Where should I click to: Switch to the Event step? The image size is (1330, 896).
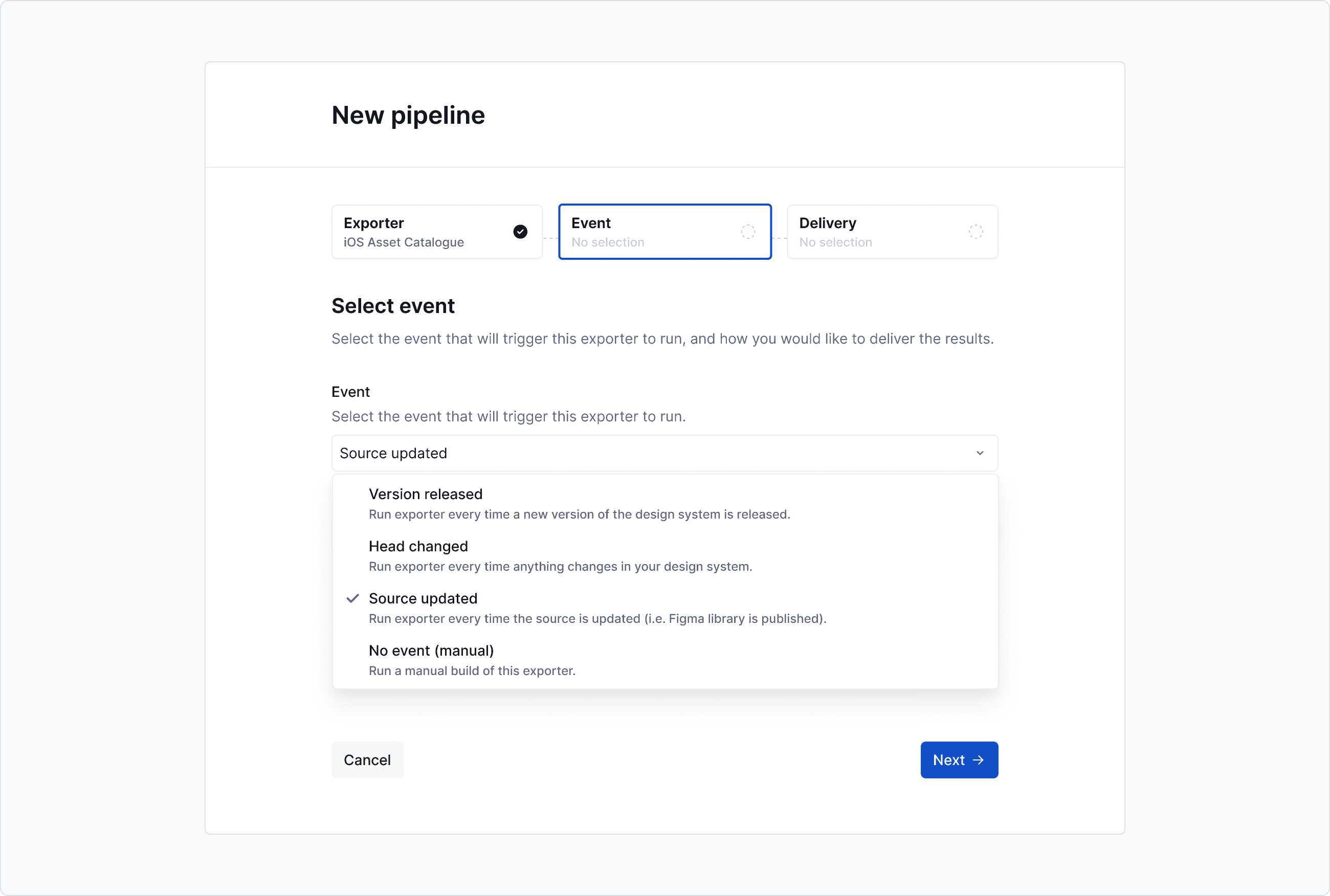(x=664, y=232)
